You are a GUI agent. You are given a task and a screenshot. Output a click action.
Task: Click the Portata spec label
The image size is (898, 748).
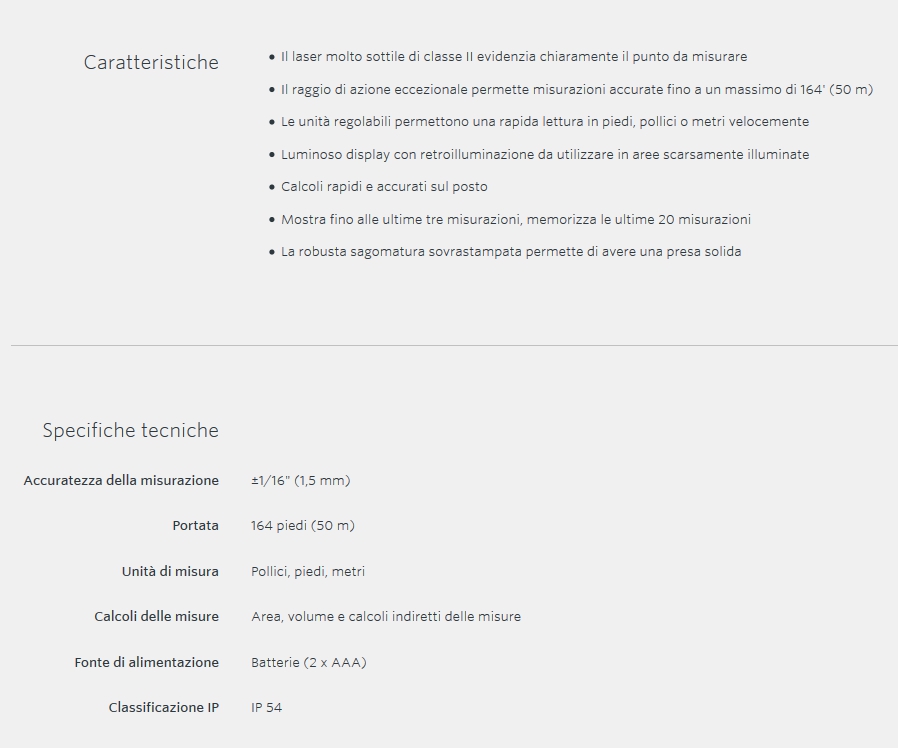tap(195, 526)
